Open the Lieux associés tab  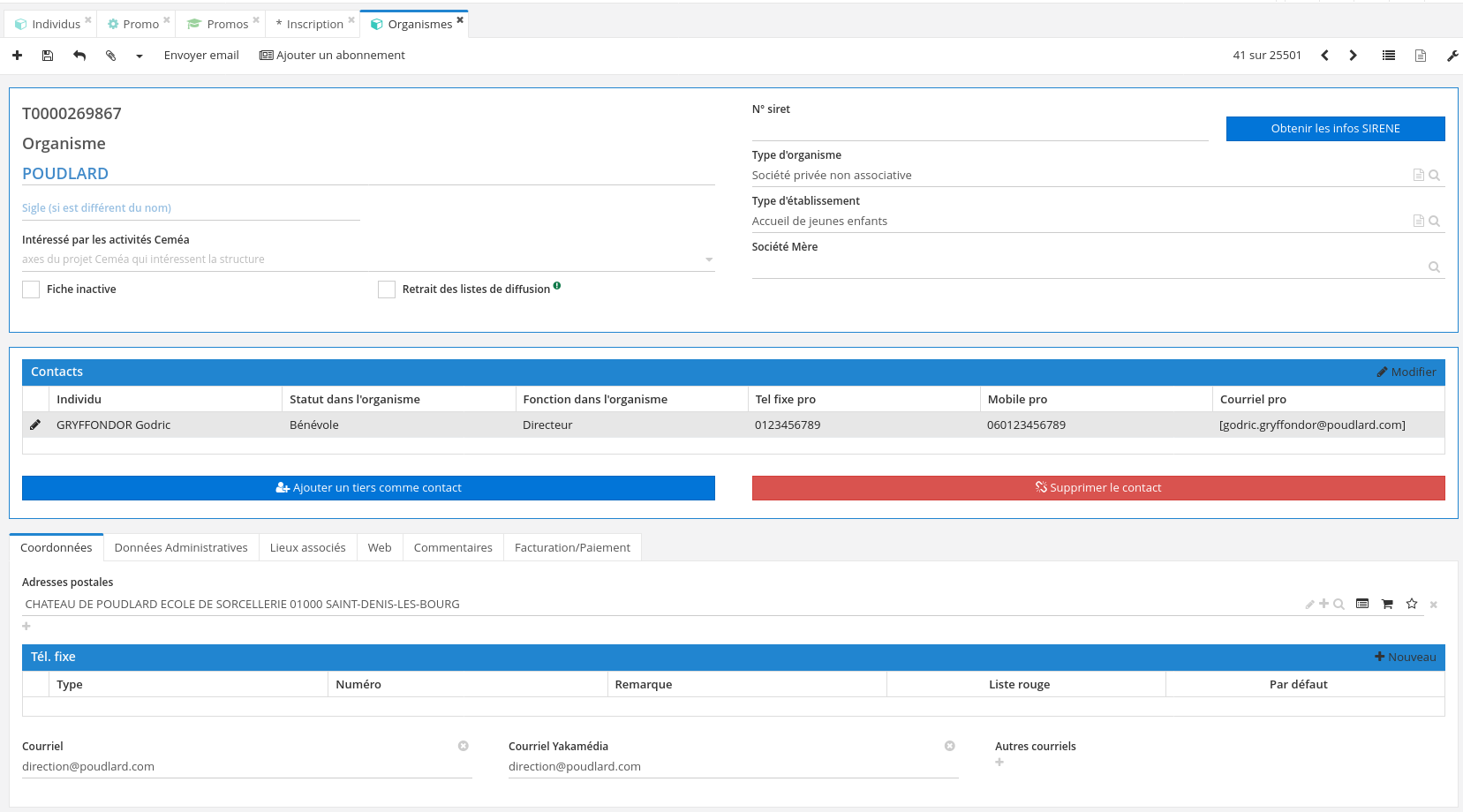[x=307, y=547]
